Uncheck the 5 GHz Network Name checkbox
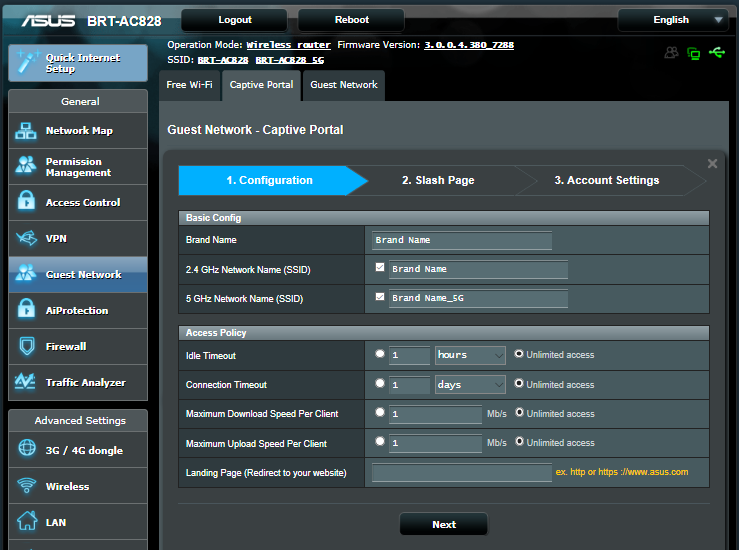 coord(380,297)
